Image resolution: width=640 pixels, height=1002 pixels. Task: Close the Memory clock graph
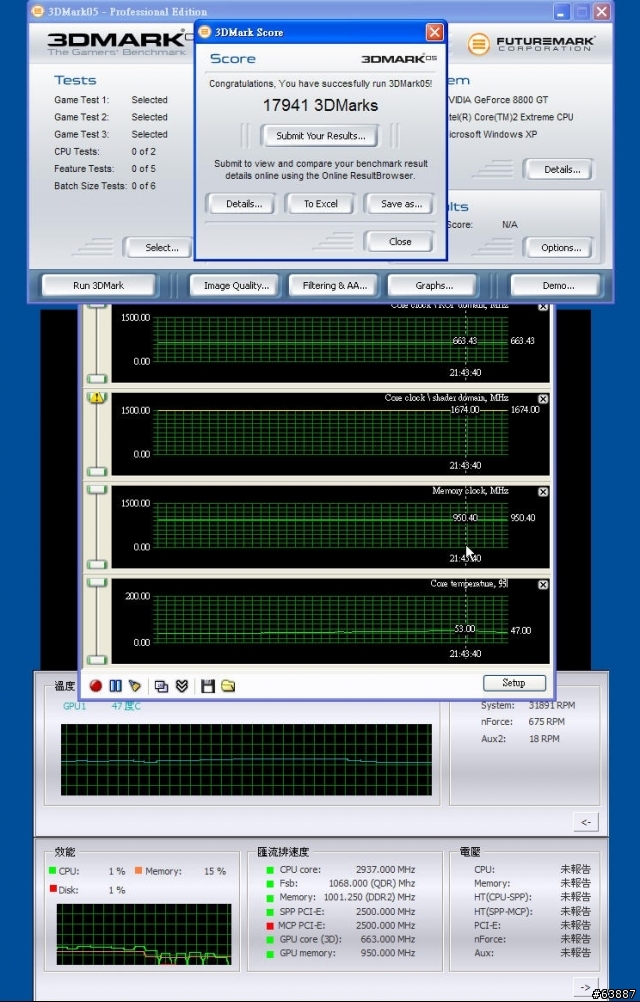click(543, 491)
